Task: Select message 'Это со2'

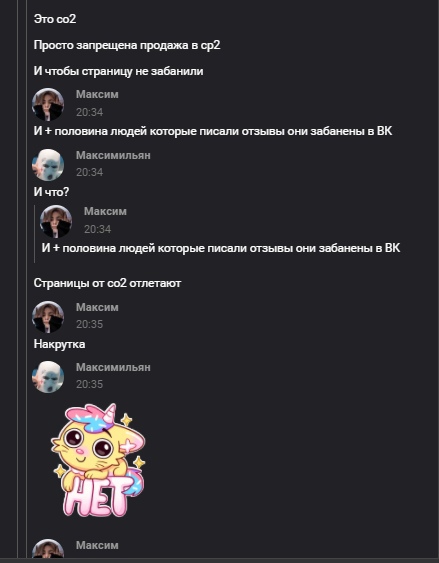Action: (x=55, y=19)
